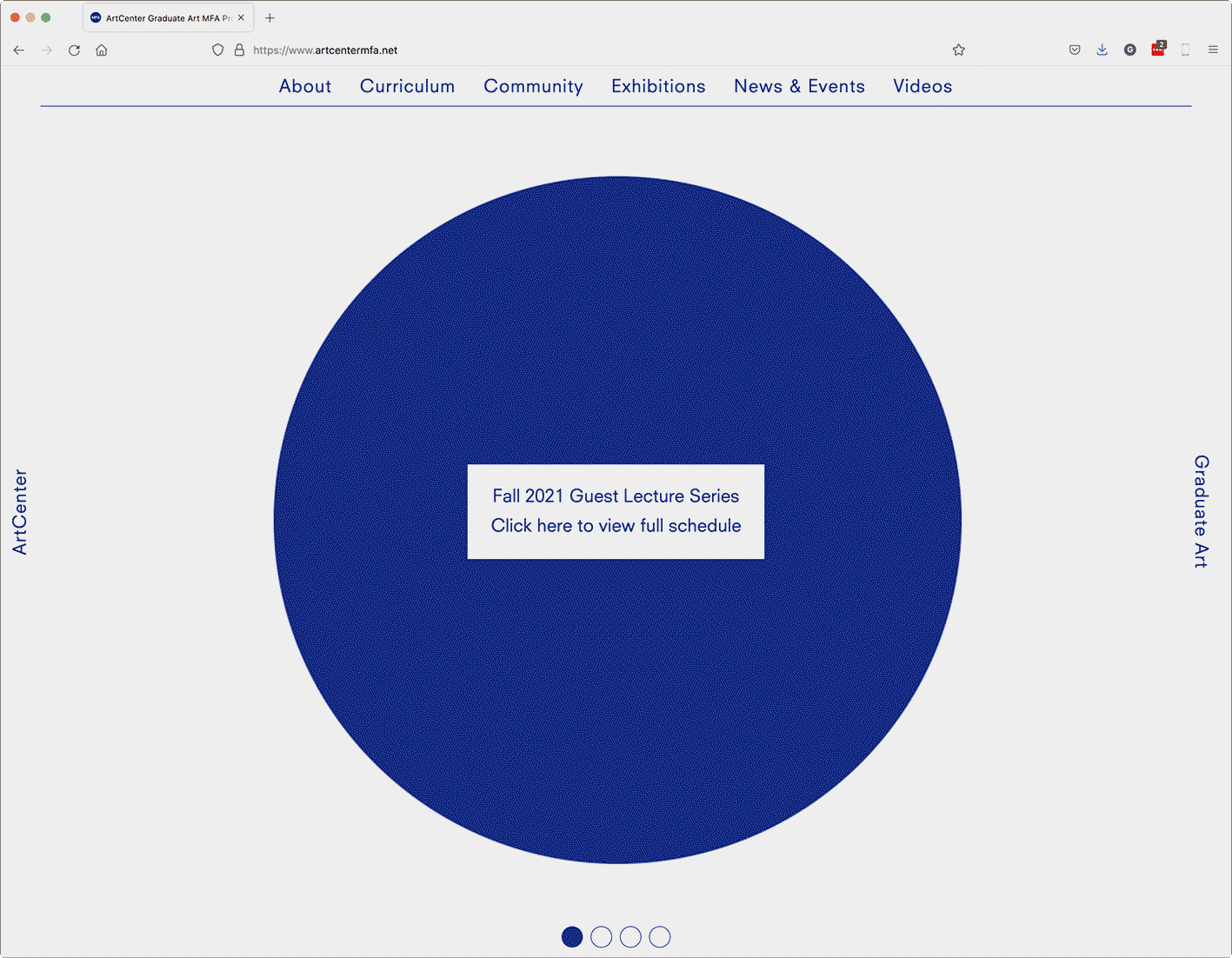
Task: Open the tracking protection shield icon
Action: pyautogui.click(x=218, y=50)
